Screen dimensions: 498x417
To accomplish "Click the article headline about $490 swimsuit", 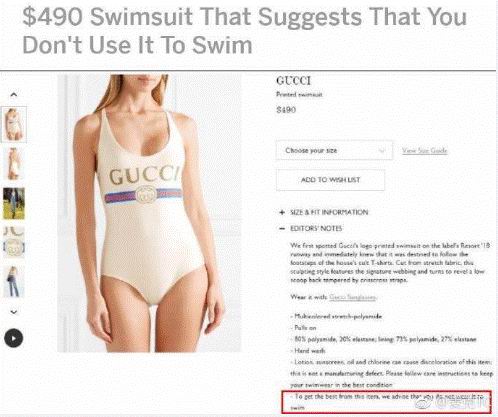I will (x=245, y=31).
